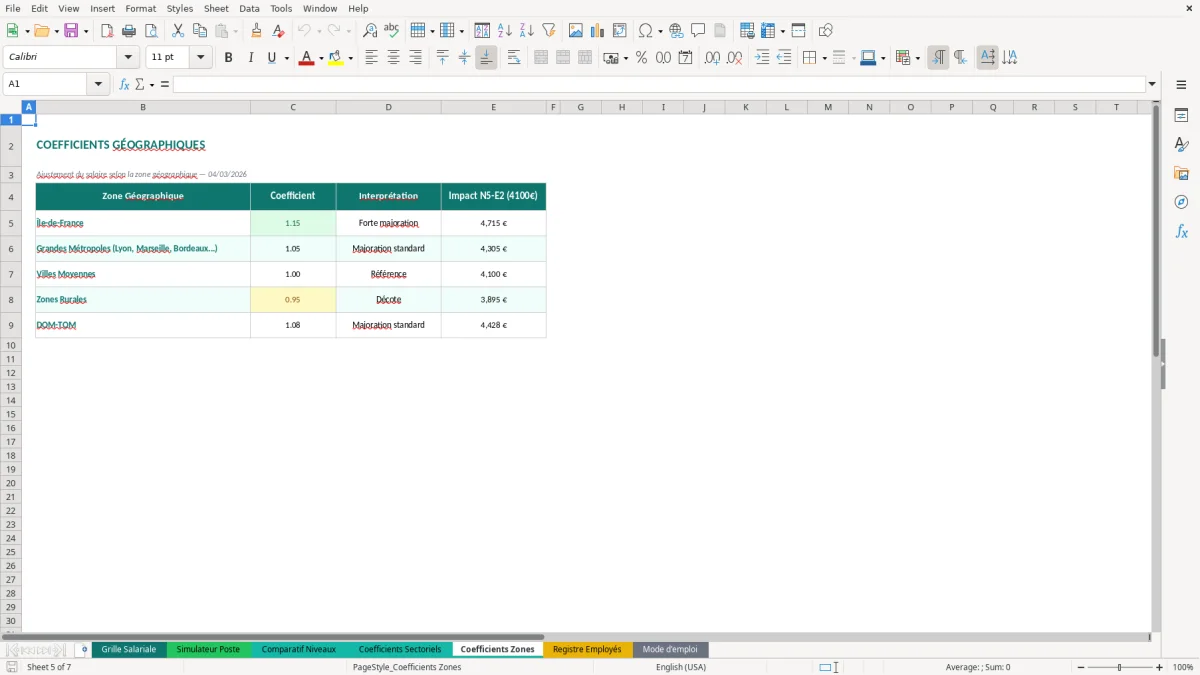The height and width of the screenshot is (675, 1200).
Task: Open sidebar Styles panel
Action: point(1181,144)
